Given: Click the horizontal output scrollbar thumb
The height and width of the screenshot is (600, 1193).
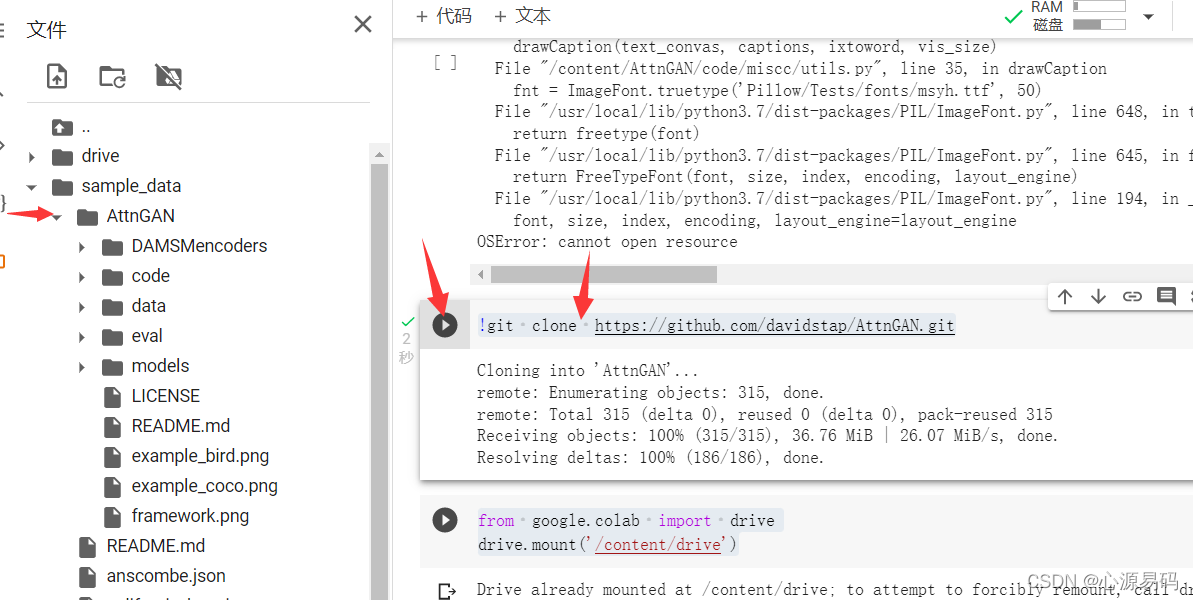Looking at the screenshot, I should coord(603,274).
